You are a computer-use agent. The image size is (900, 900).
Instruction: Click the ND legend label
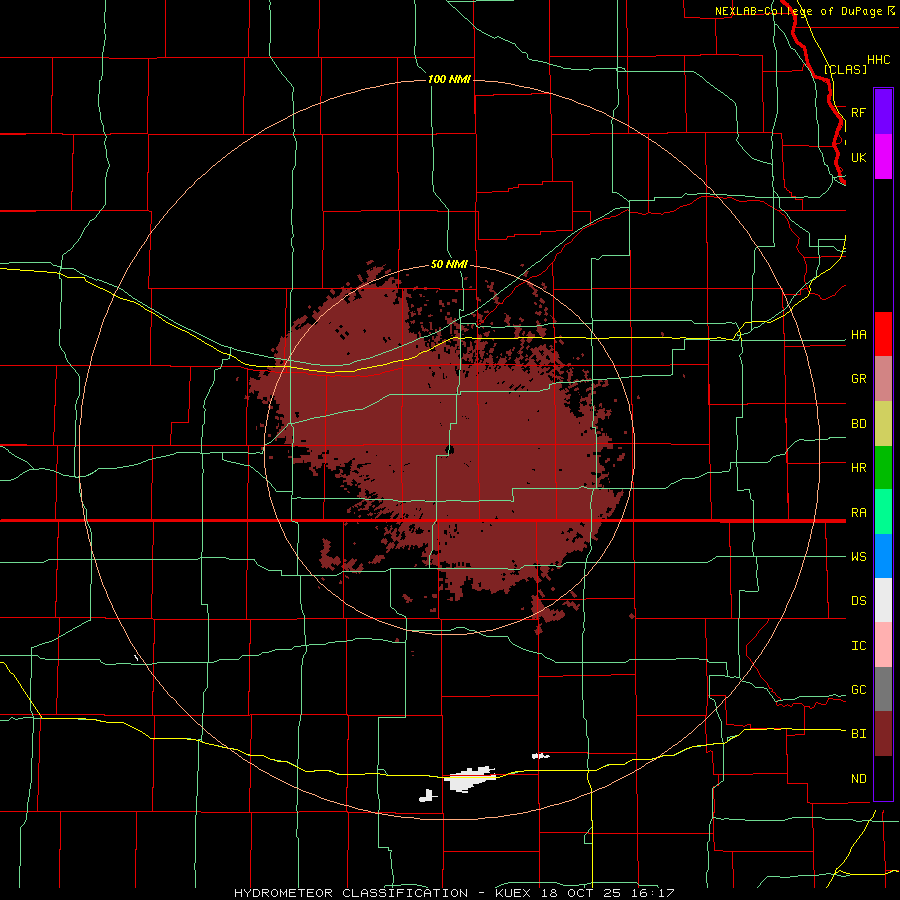pos(858,779)
